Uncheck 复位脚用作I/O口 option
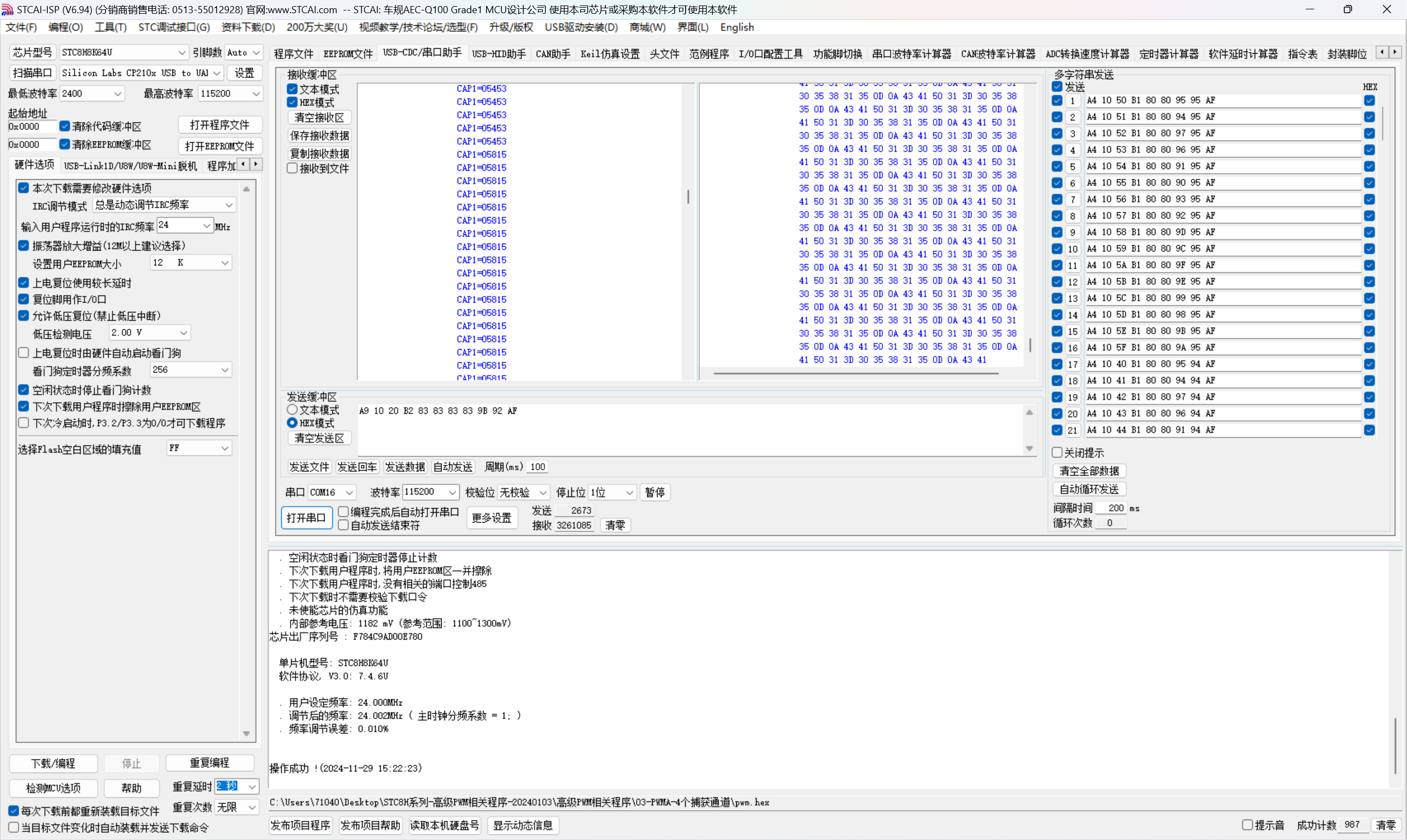Viewport: 1407px width, 840px height. point(23,299)
